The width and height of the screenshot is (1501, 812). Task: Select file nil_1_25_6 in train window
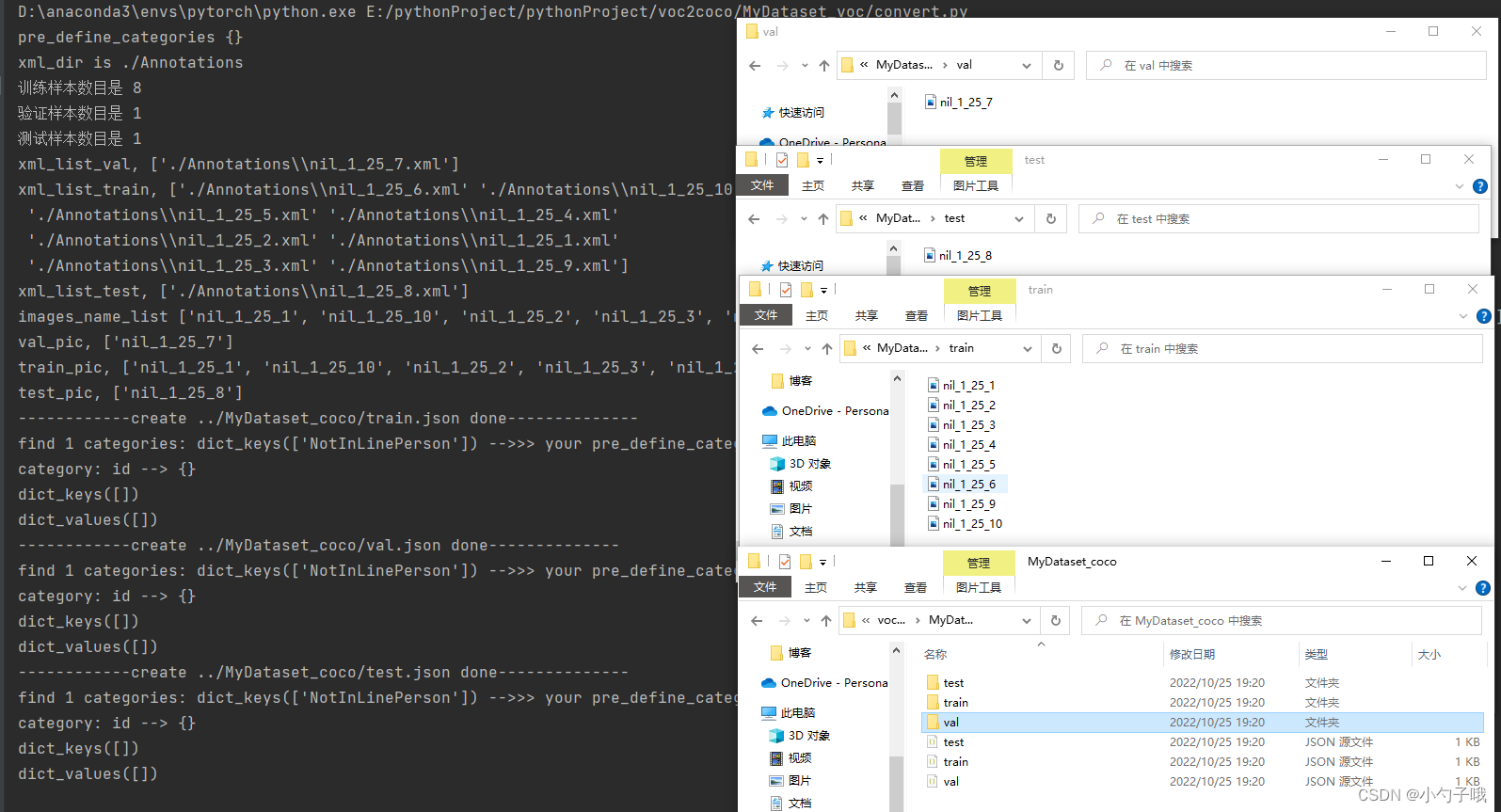(x=966, y=485)
